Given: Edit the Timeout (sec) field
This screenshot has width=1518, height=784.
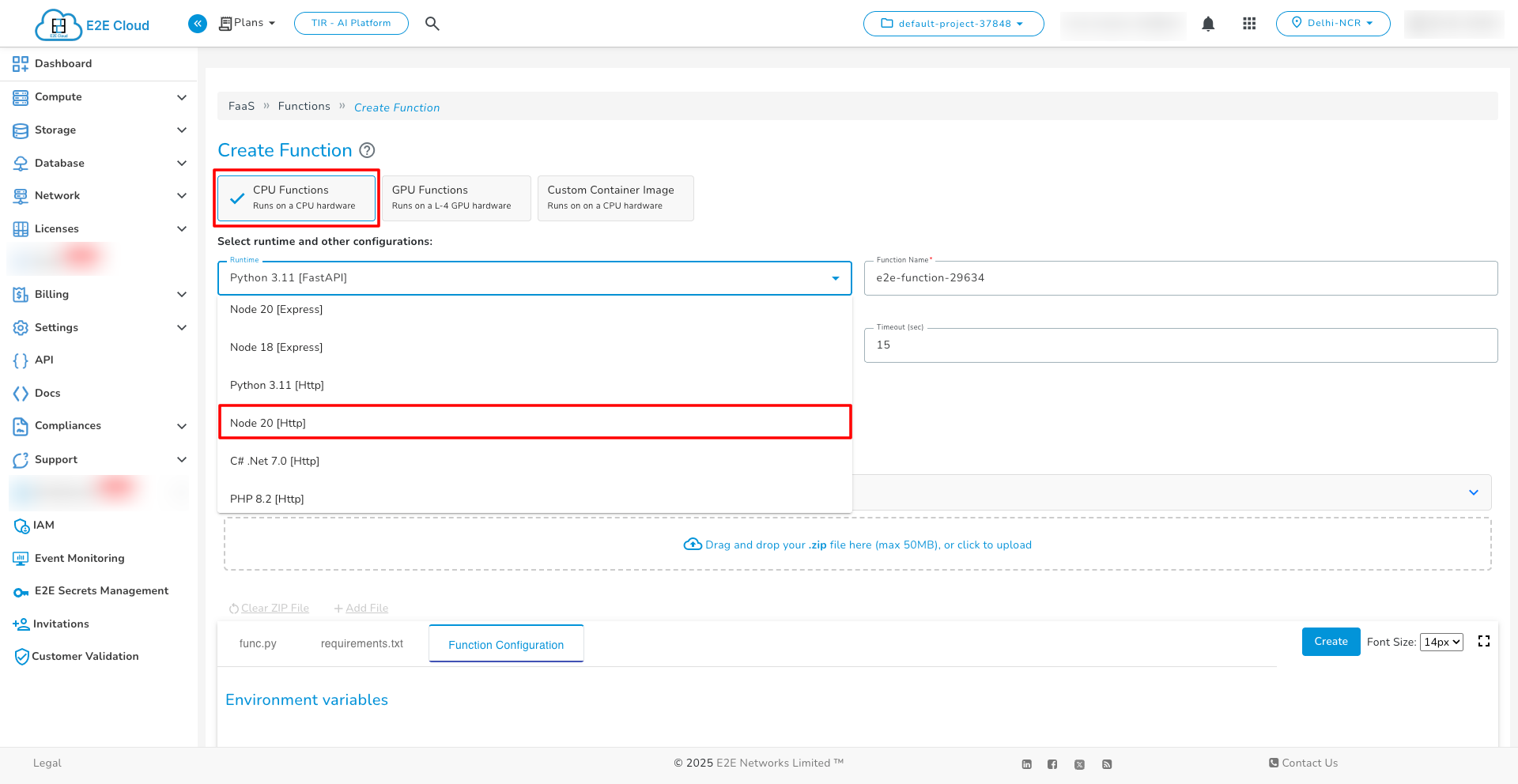Looking at the screenshot, I should click(1181, 345).
